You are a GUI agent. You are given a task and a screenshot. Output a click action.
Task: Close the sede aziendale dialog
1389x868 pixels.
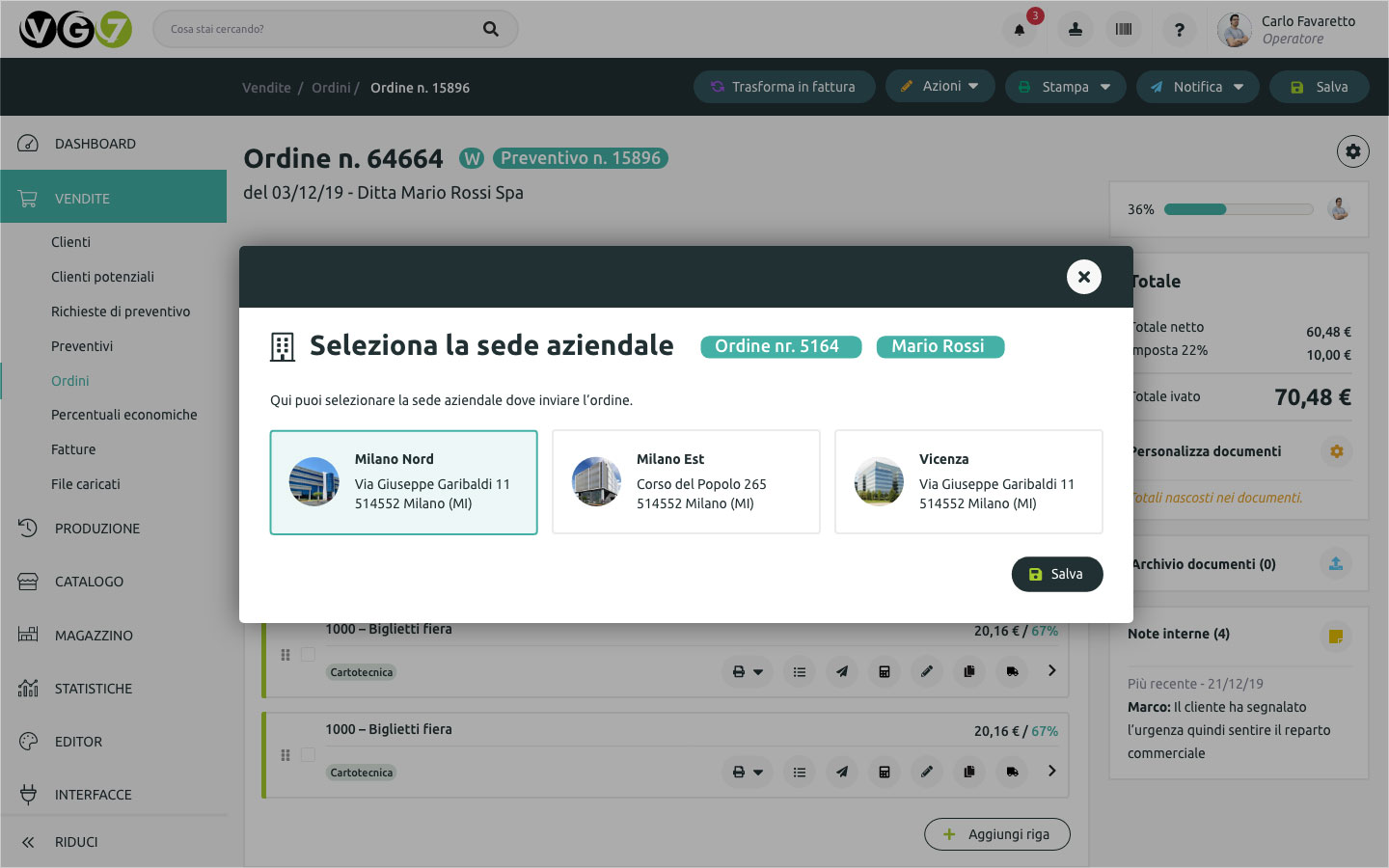[1084, 277]
